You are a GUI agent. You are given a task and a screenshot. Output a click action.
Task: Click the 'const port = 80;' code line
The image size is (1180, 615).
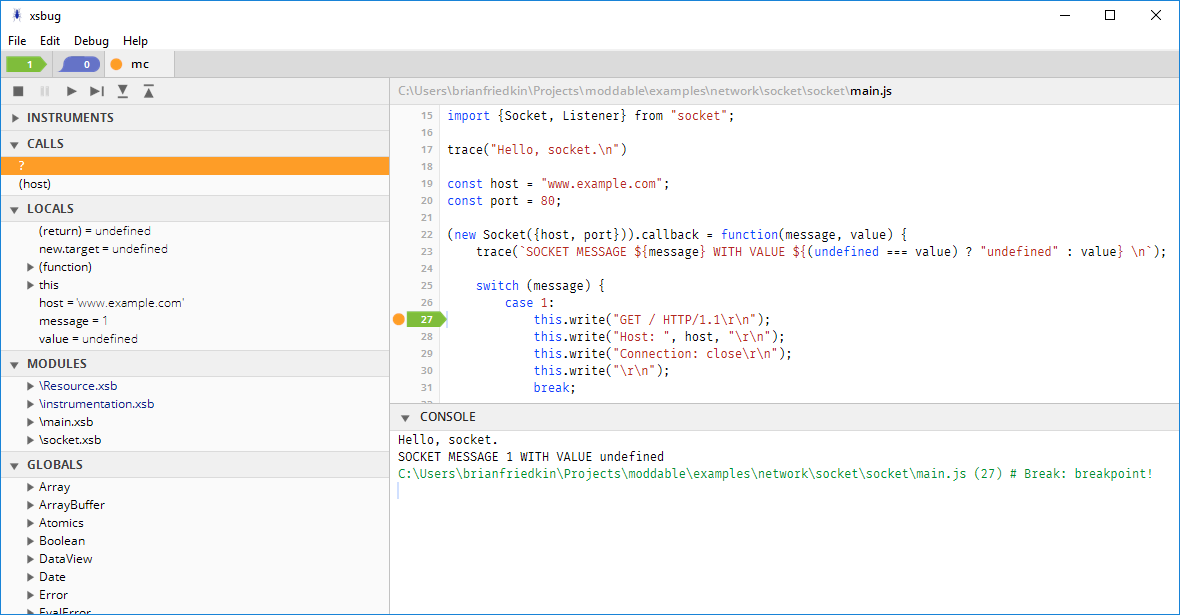(504, 201)
